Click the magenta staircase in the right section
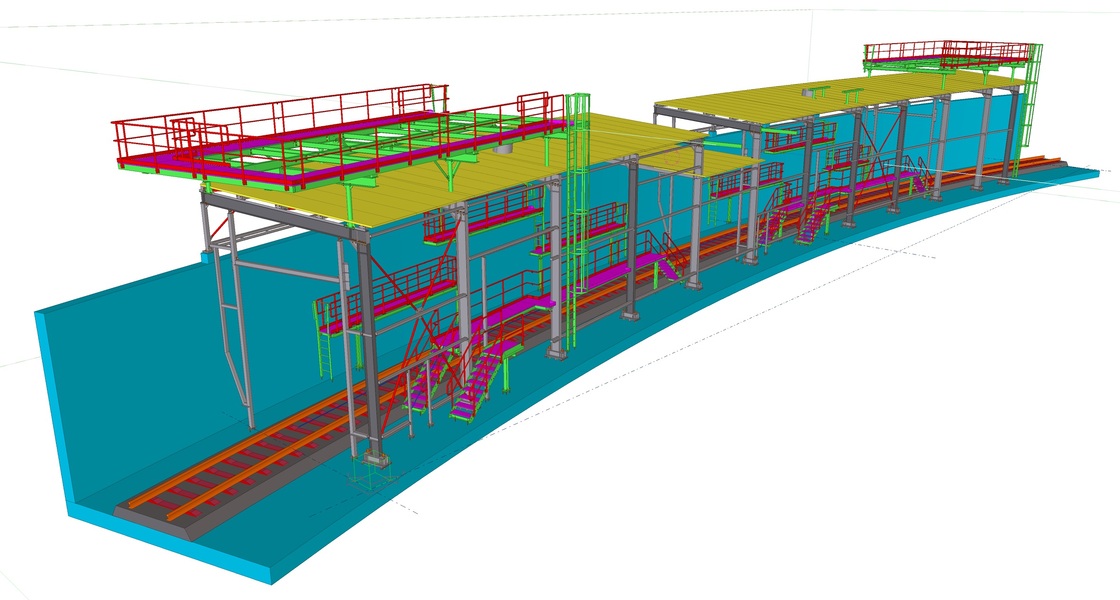 click(x=810, y=220)
